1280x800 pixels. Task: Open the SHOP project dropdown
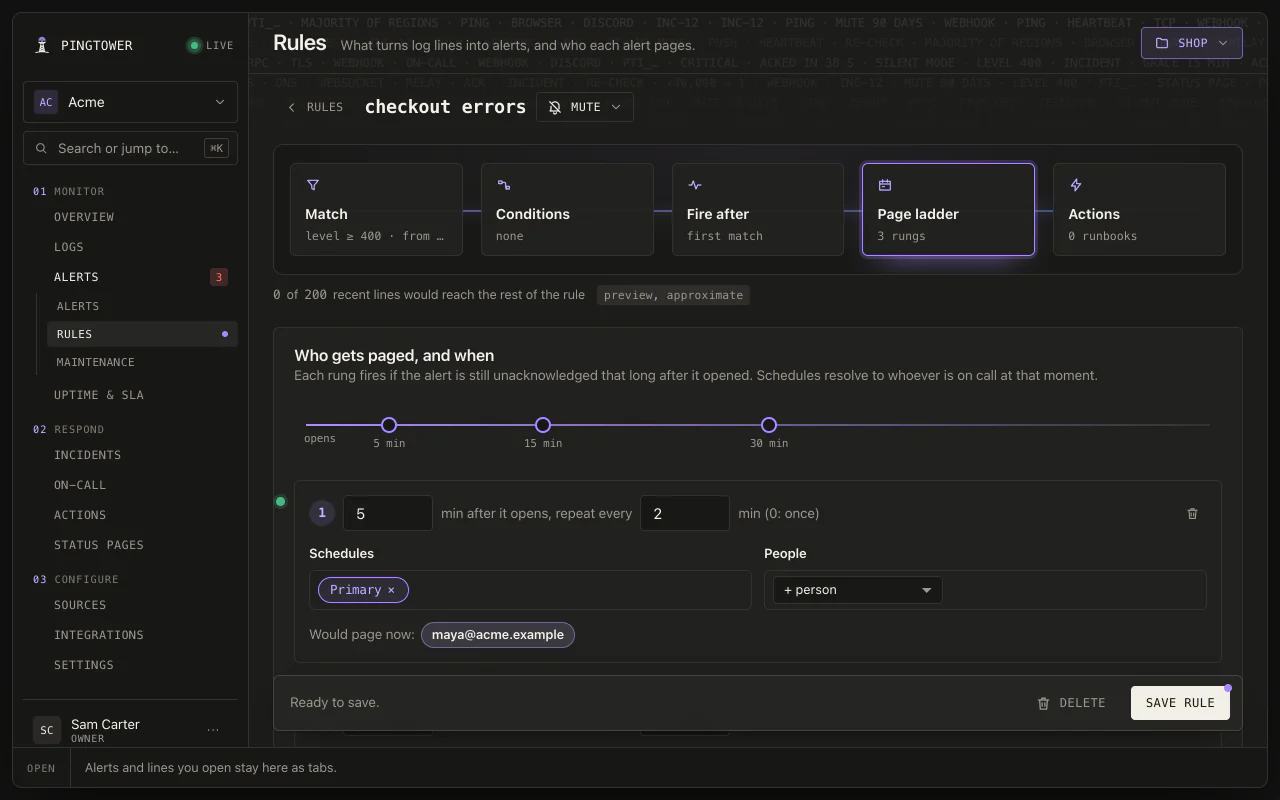pyautogui.click(x=1192, y=43)
